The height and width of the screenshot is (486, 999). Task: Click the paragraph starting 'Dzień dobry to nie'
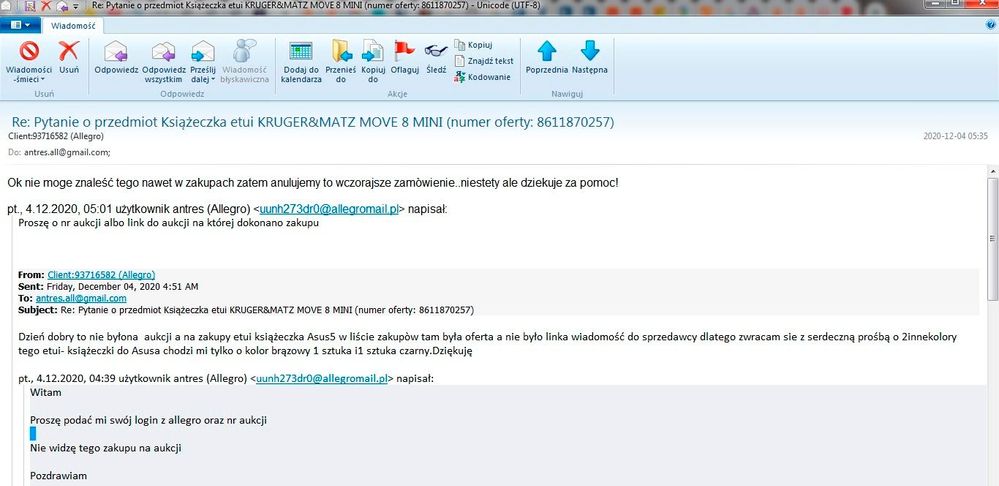pos(487,343)
